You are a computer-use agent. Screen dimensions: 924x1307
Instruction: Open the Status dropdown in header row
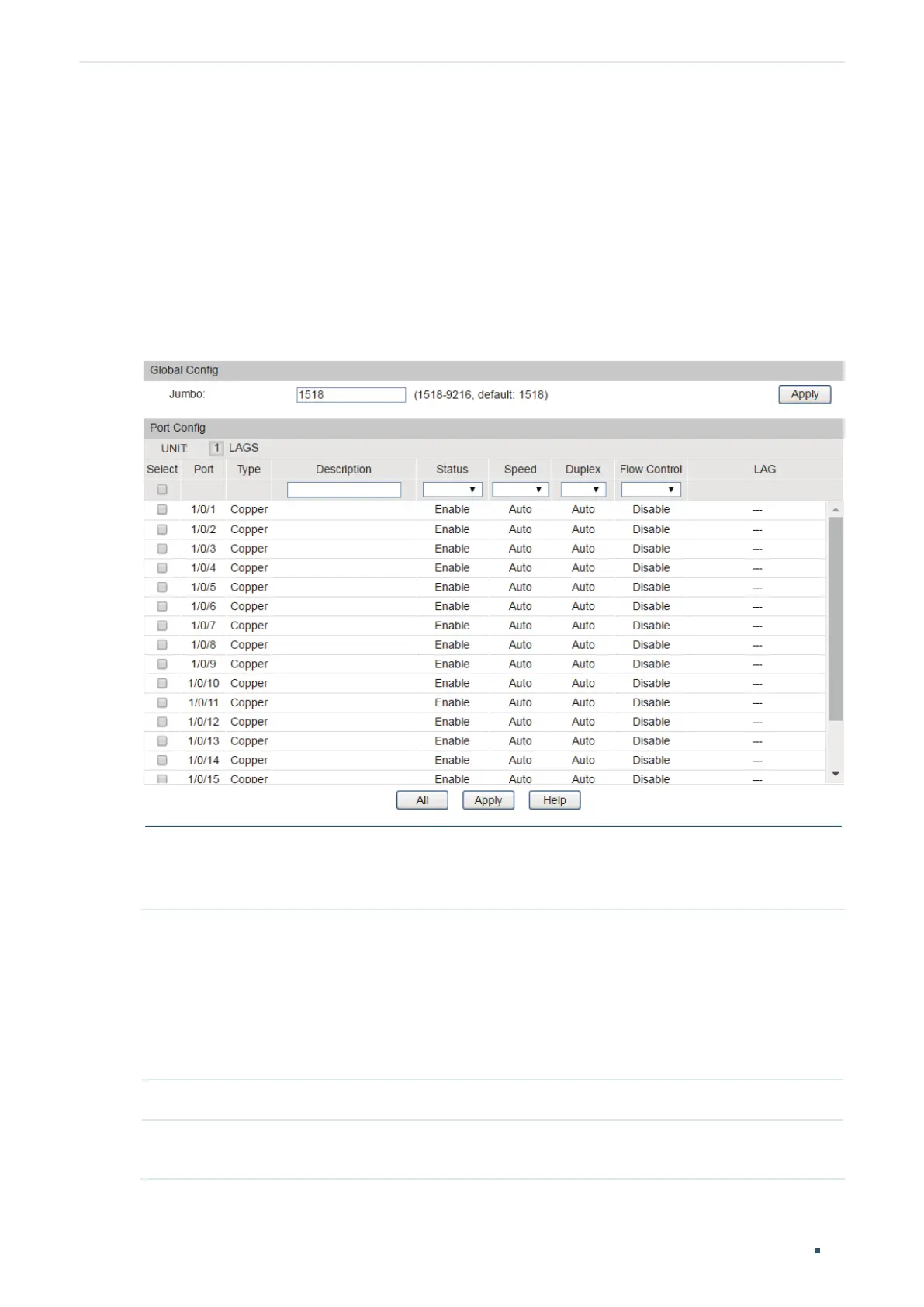[x=452, y=490]
